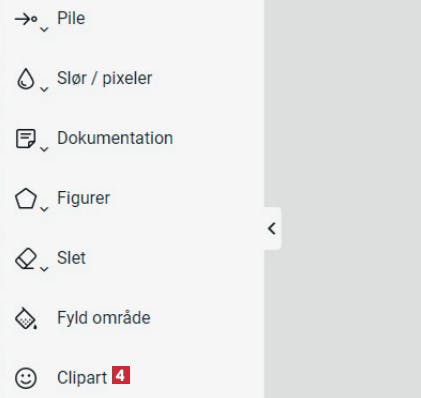This screenshot has height=398, width=421.
Task: Collapse the sidebar with the left arrow
Action: point(272,229)
